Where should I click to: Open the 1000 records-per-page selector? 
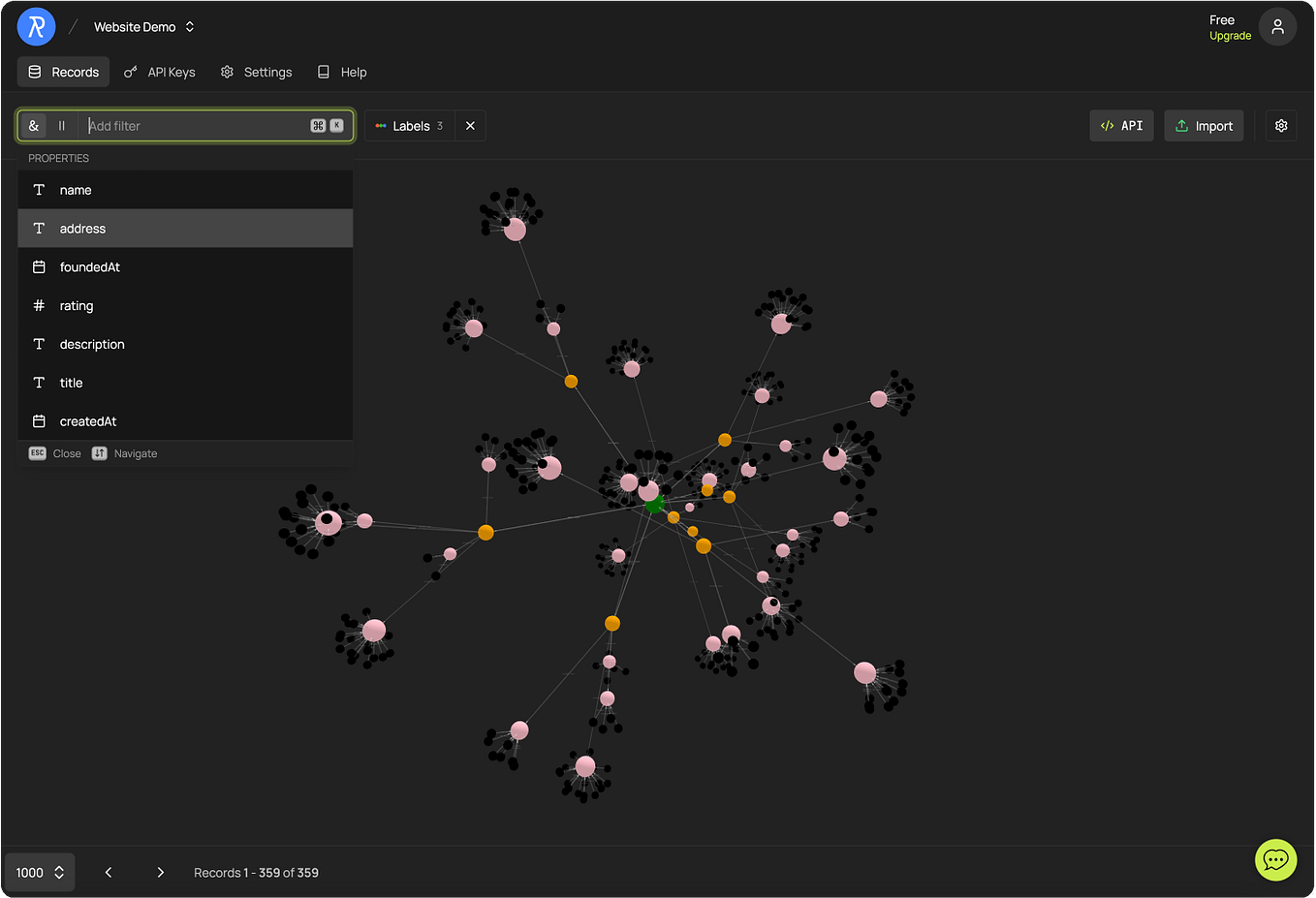point(39,872)
